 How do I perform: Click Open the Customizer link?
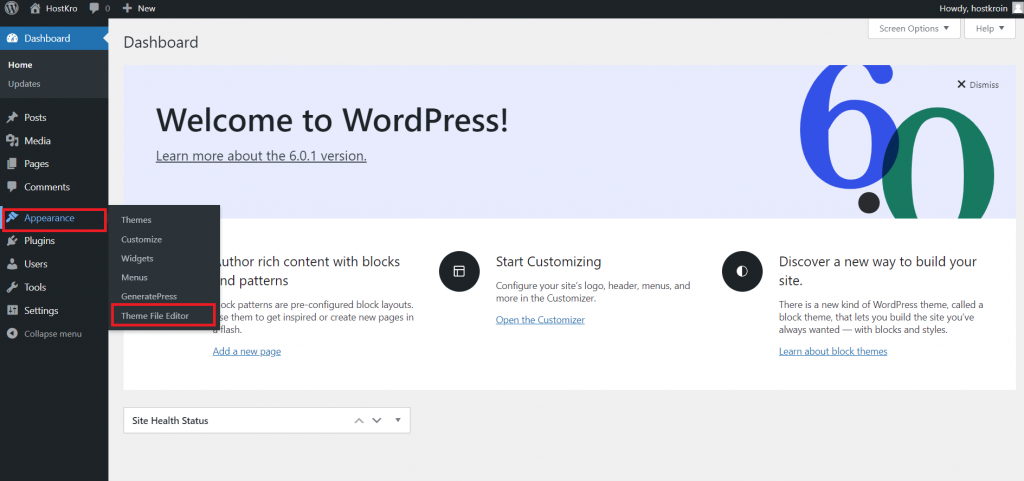[x=540, y=320]
